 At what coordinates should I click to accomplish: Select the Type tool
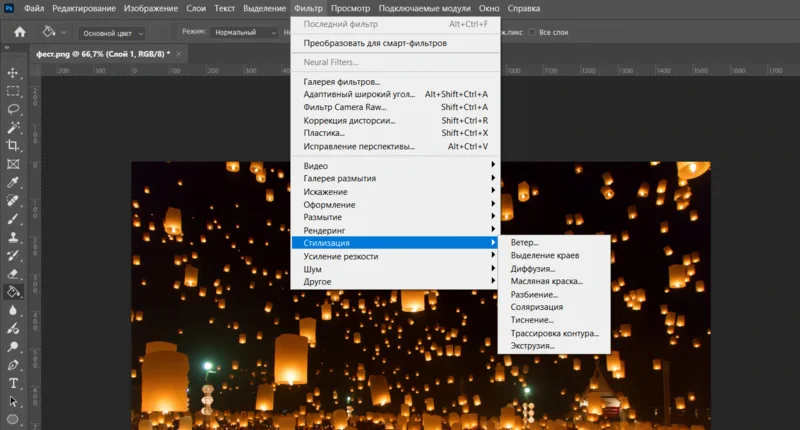click(13, 383)
